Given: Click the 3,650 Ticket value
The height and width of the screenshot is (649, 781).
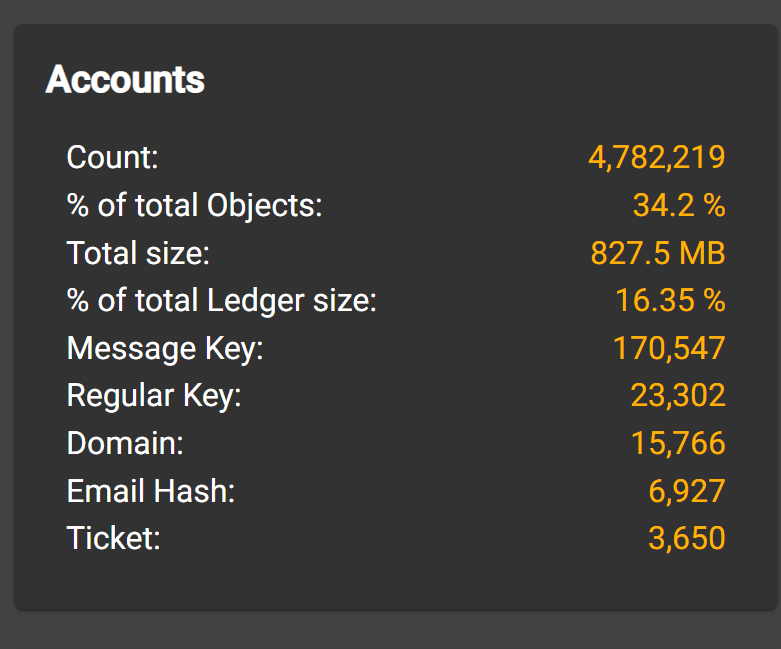Looking at the screenshot, I should click(687, 538).
